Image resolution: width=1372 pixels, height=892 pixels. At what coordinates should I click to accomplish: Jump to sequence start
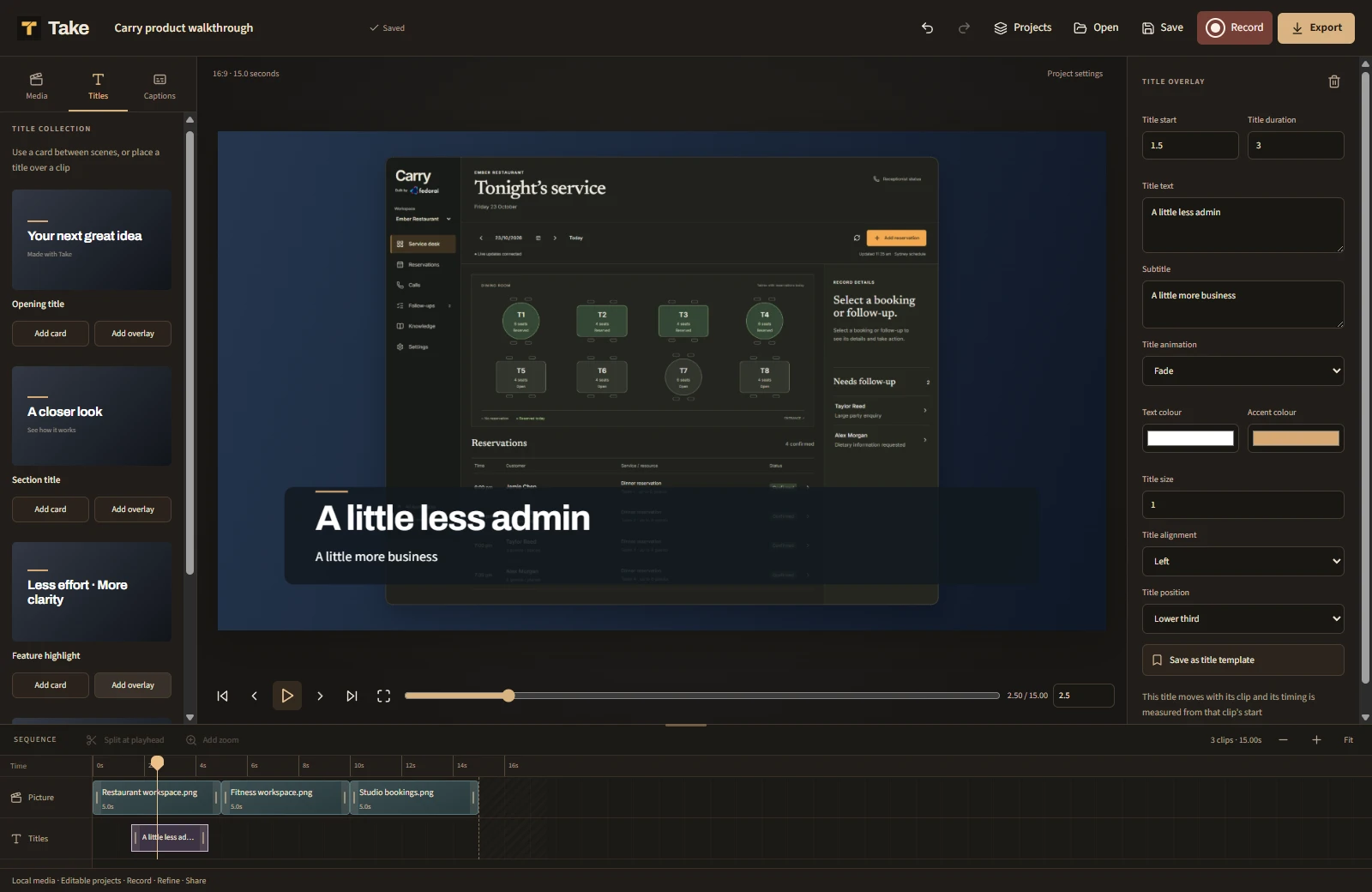[x=222, y=696]
